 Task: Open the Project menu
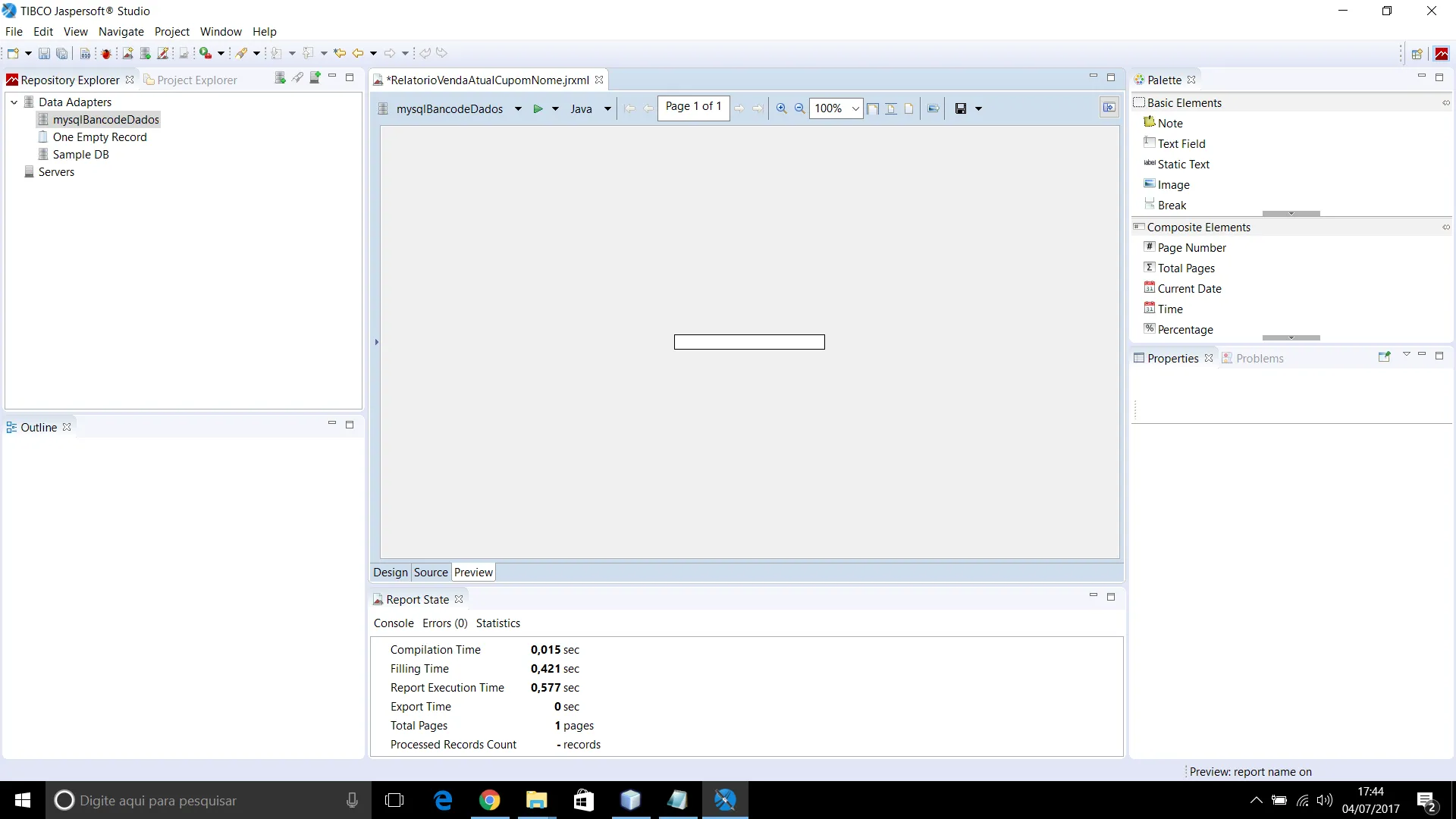171,32
